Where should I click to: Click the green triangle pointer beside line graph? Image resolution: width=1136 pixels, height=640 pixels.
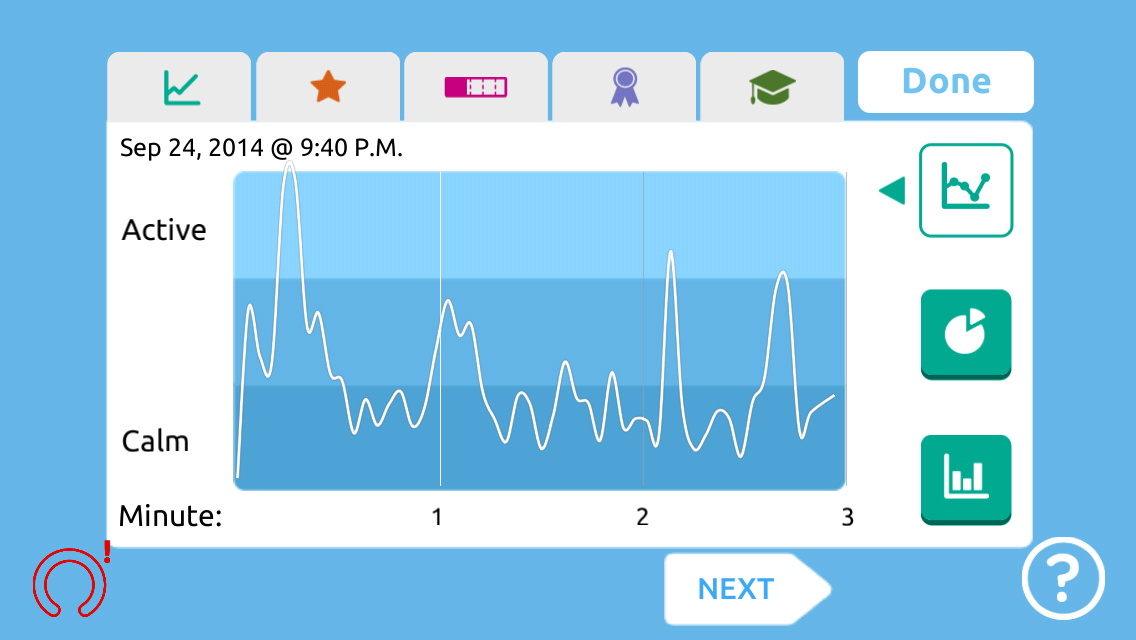coord(891,190)
